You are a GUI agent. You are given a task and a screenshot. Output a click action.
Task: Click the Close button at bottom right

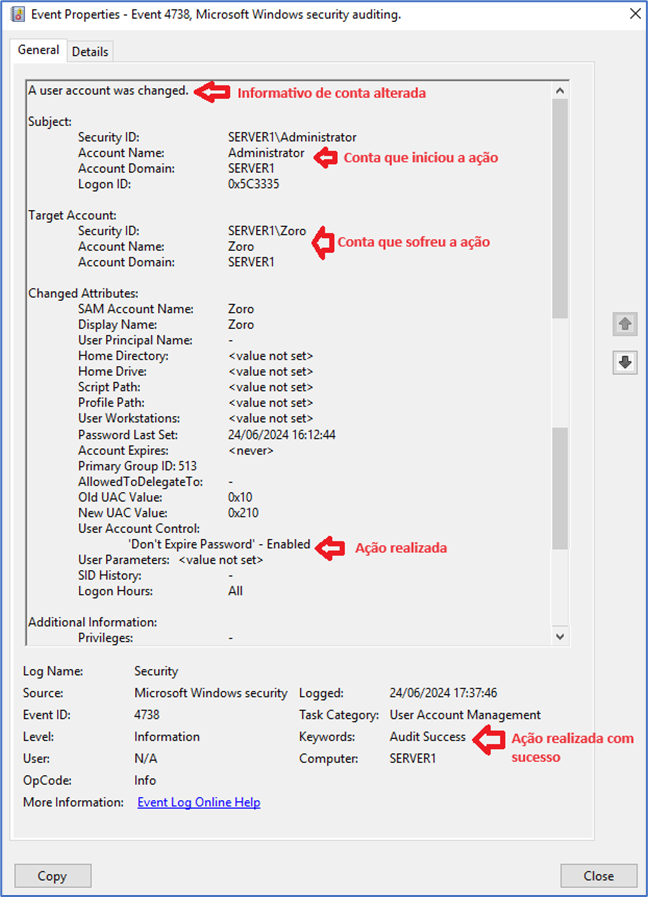pyautogui.click(x=598, y=875)
